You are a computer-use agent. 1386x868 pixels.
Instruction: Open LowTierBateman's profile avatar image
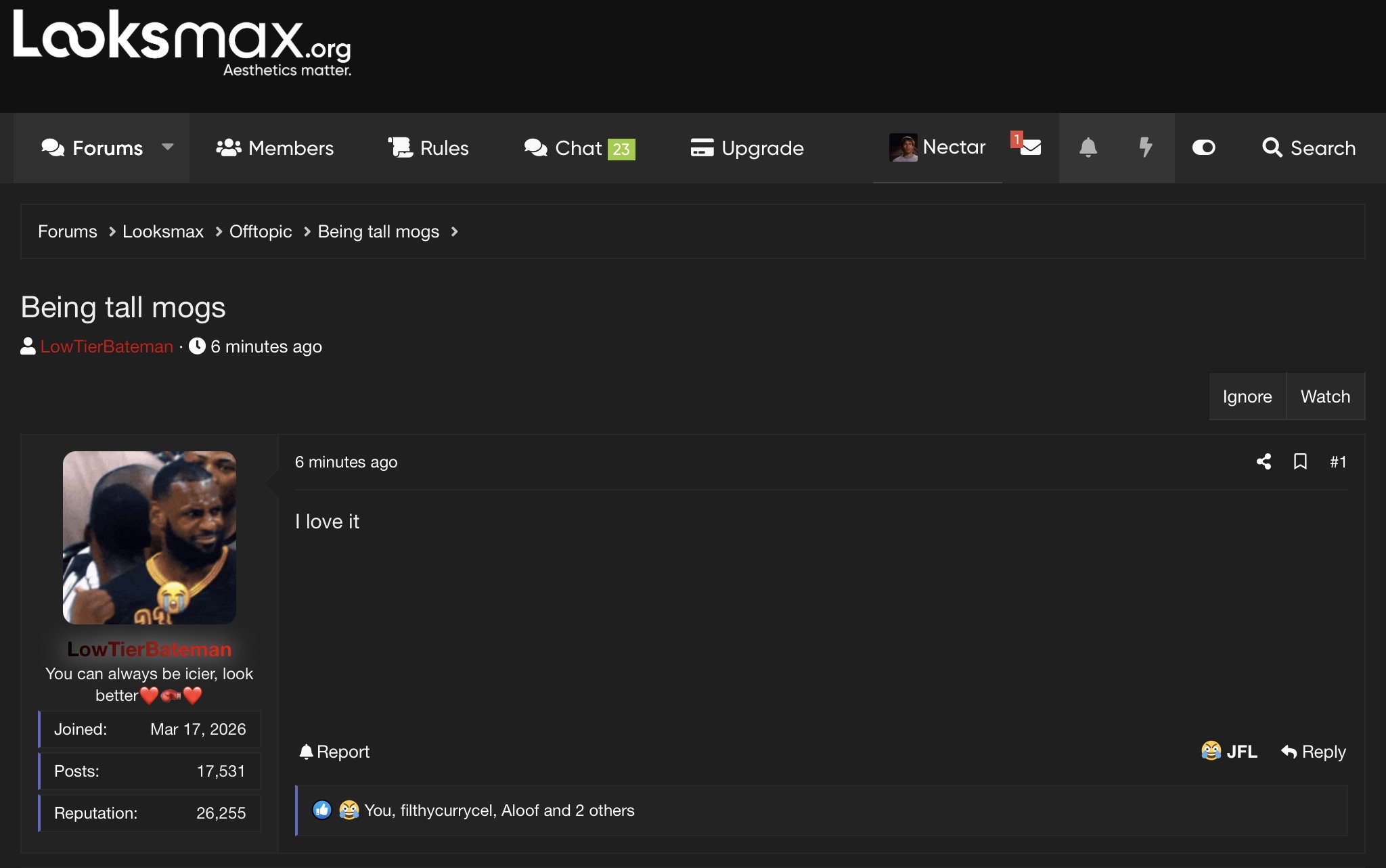point(150,538)
